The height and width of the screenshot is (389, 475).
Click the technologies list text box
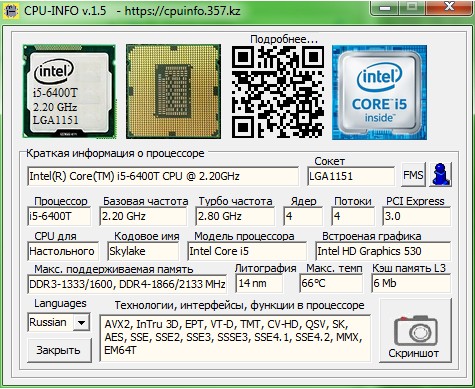point(235,338)
